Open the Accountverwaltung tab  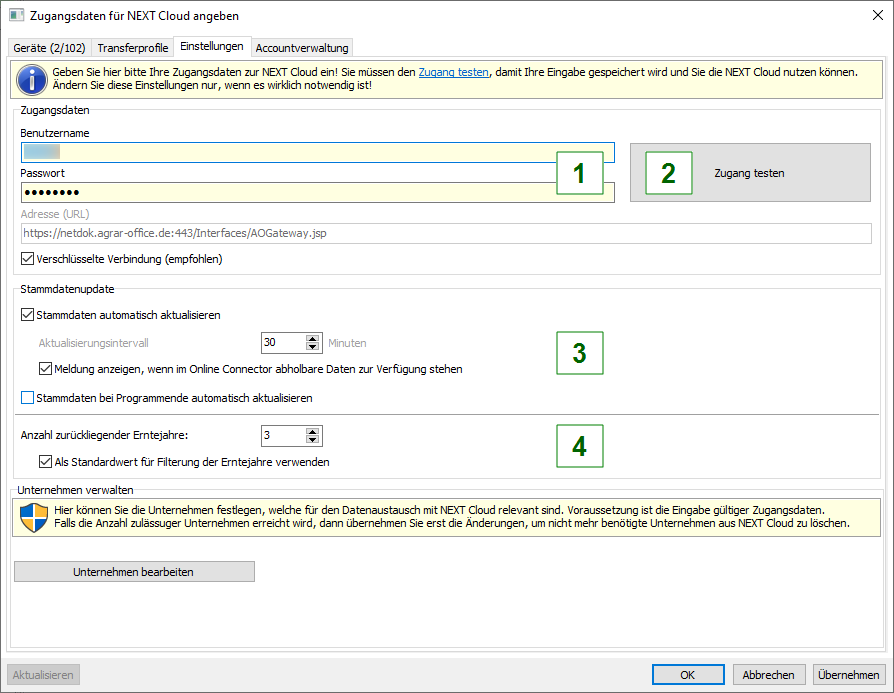coord(301,47)
